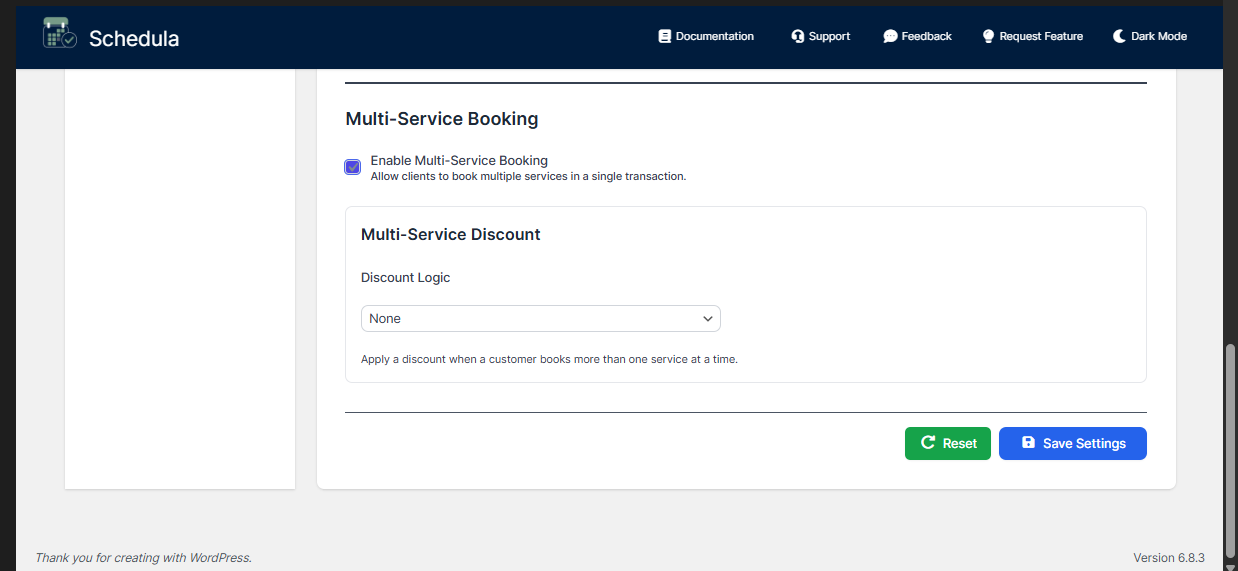
Task: Click the green Reset button
Action: pyautogui.click(x=948, y=443)
